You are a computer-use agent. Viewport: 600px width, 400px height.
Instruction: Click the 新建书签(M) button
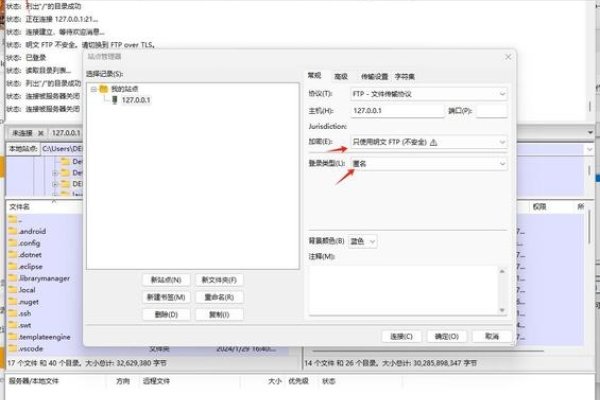click(x=166, y=297)
